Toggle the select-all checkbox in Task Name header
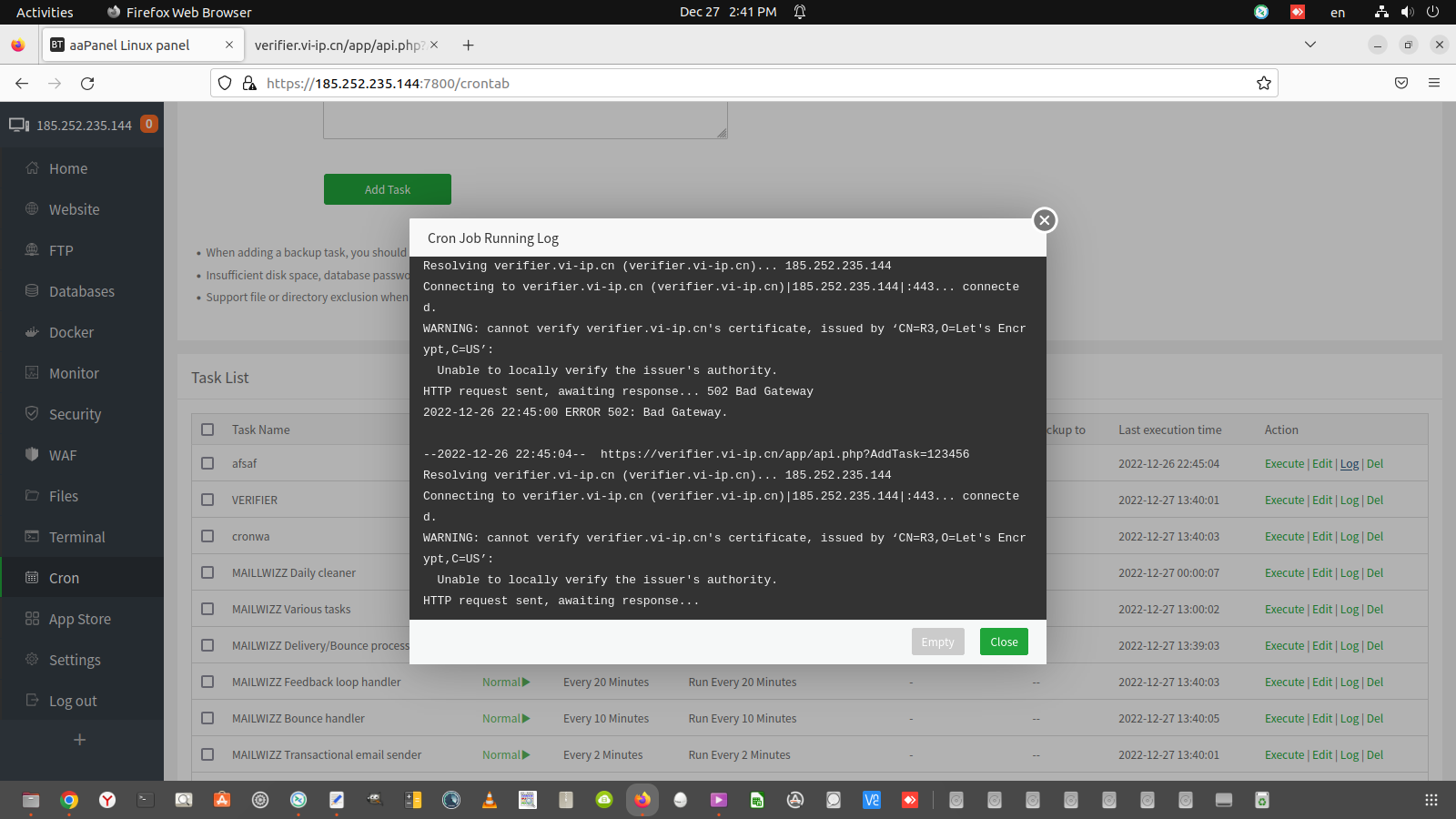 click(x=207, y=430)
